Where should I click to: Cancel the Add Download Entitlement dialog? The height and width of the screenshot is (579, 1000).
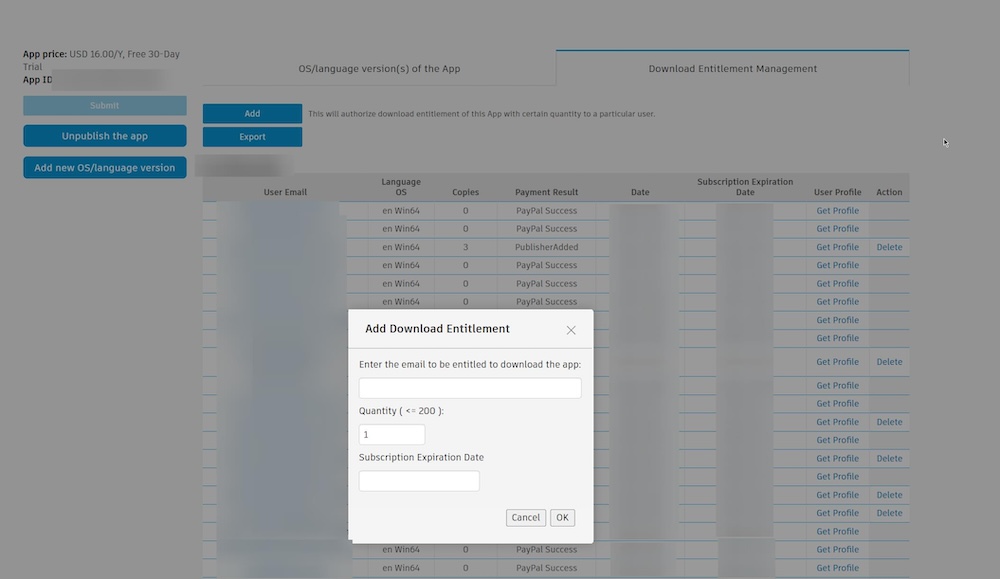525,517
